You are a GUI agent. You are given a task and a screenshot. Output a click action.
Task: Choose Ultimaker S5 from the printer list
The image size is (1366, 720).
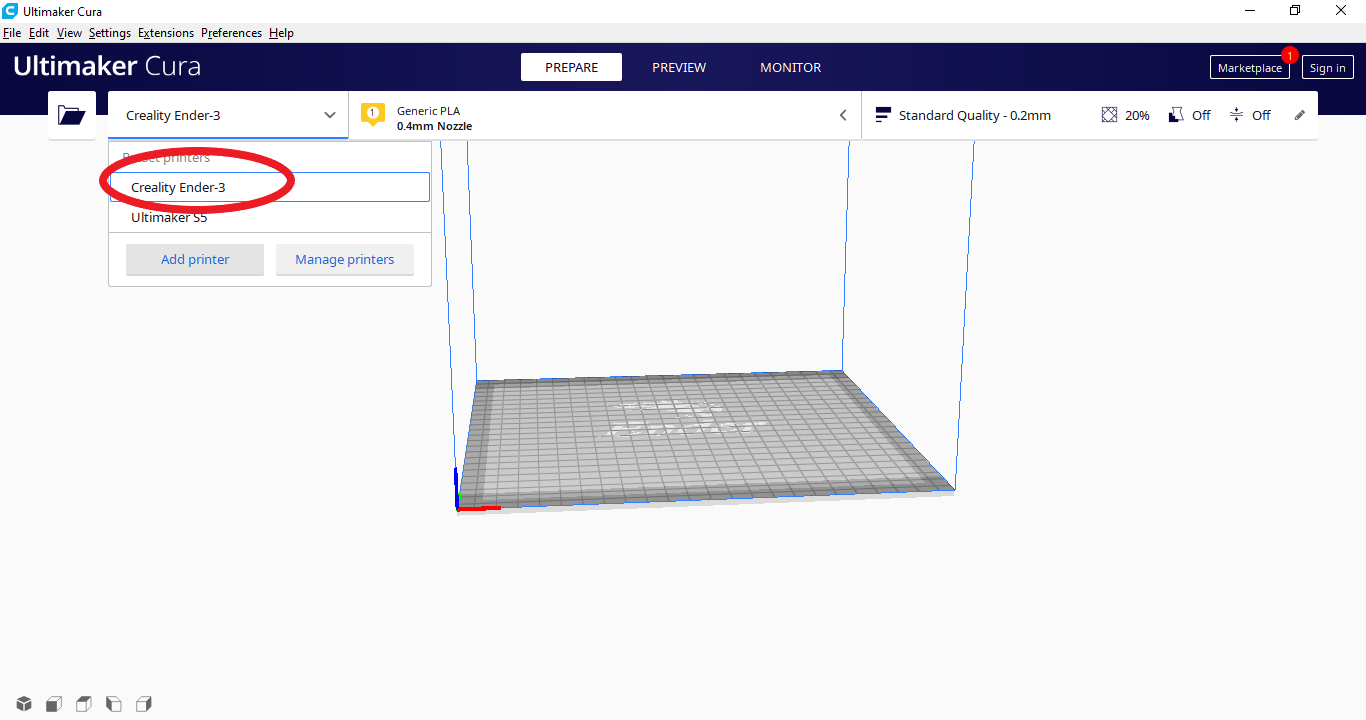click(x=270, y=217)
